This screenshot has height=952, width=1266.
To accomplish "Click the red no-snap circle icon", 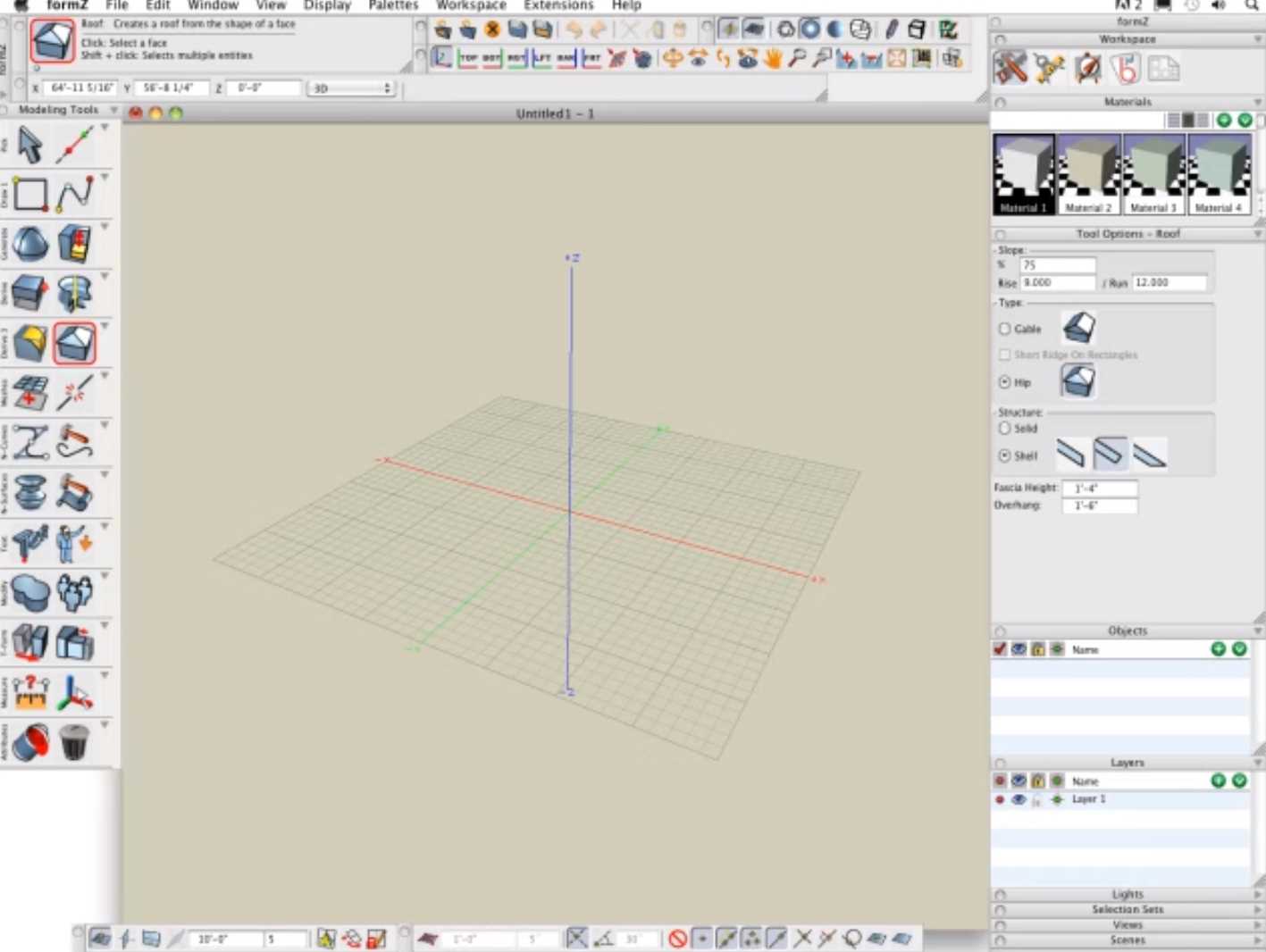I will click(x=678, y=939).
